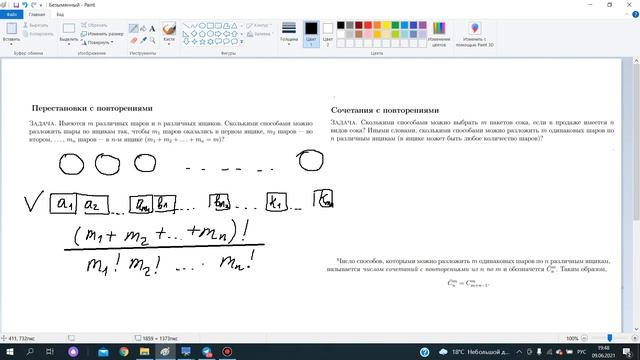Screen dimensions: 640x360
Task: Click the Redo arrow in title bar
Action: 33,5
